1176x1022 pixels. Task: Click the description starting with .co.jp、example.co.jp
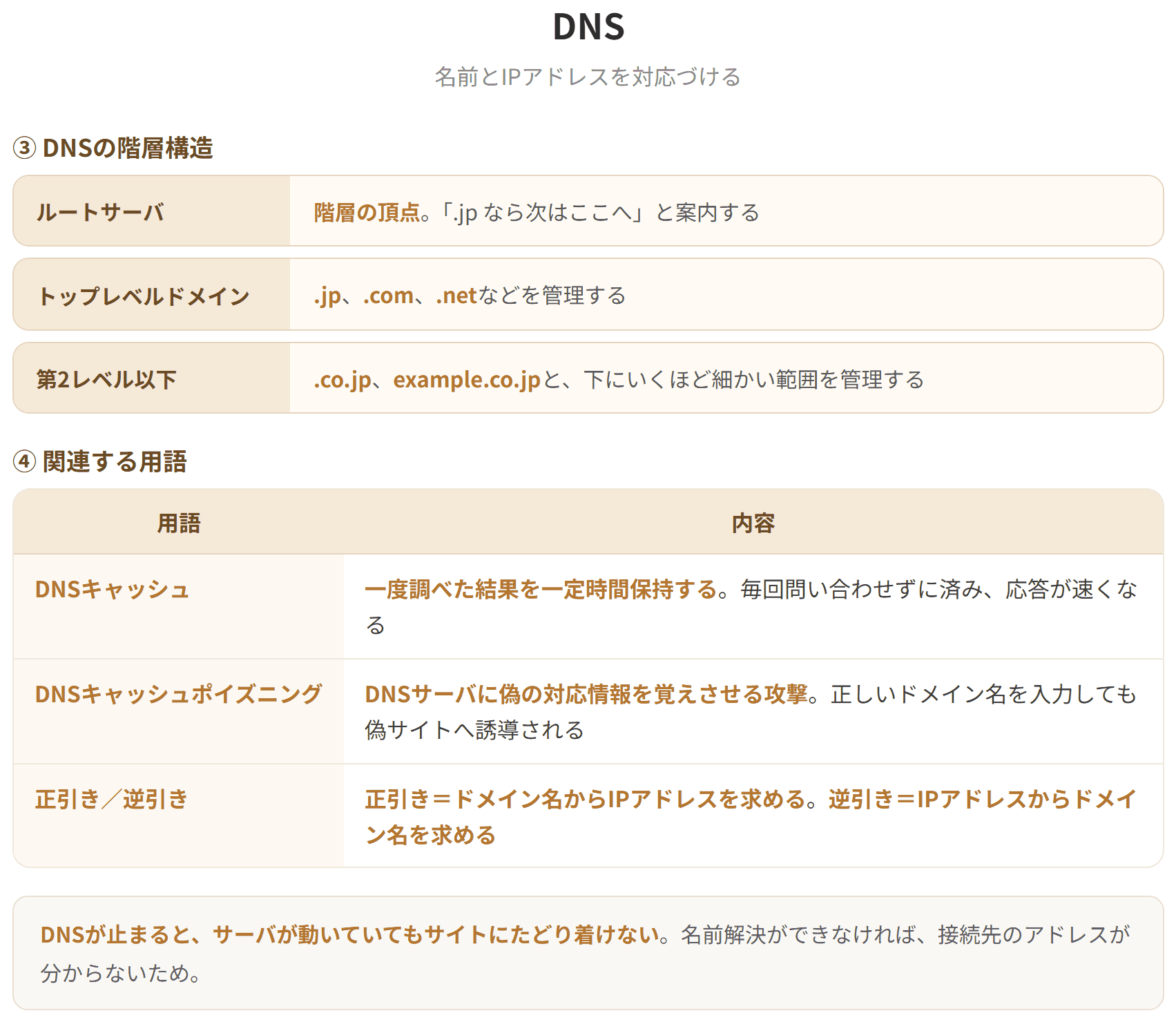click(619, 379)
